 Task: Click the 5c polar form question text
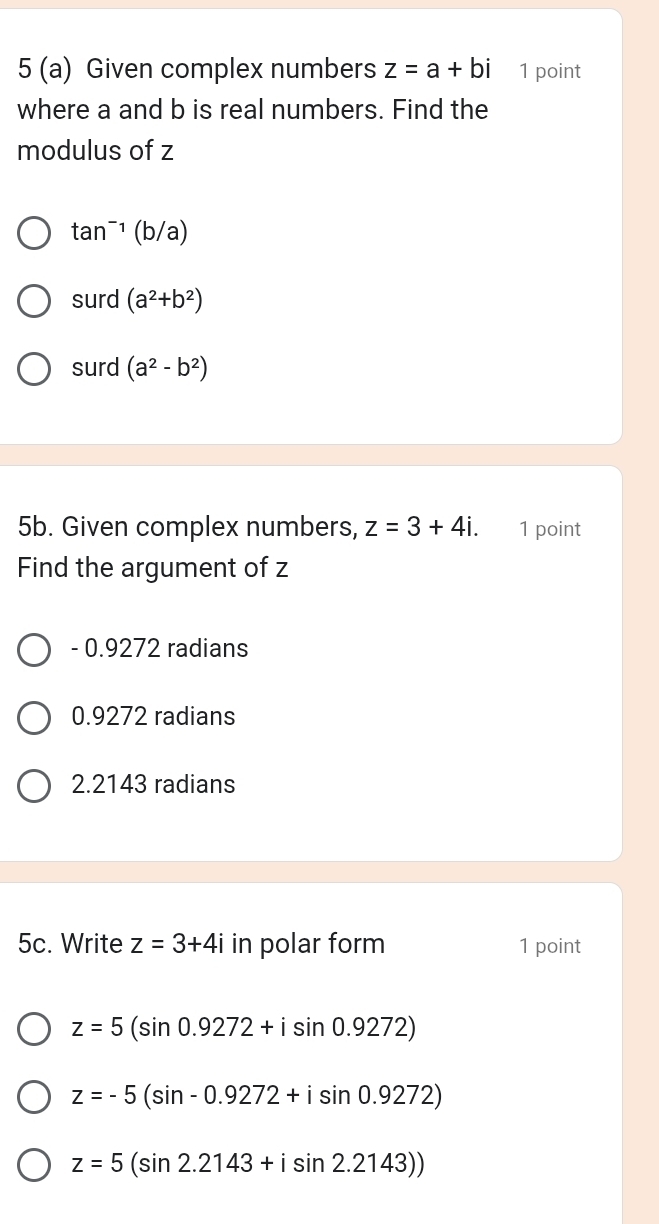tap(201, 944)
